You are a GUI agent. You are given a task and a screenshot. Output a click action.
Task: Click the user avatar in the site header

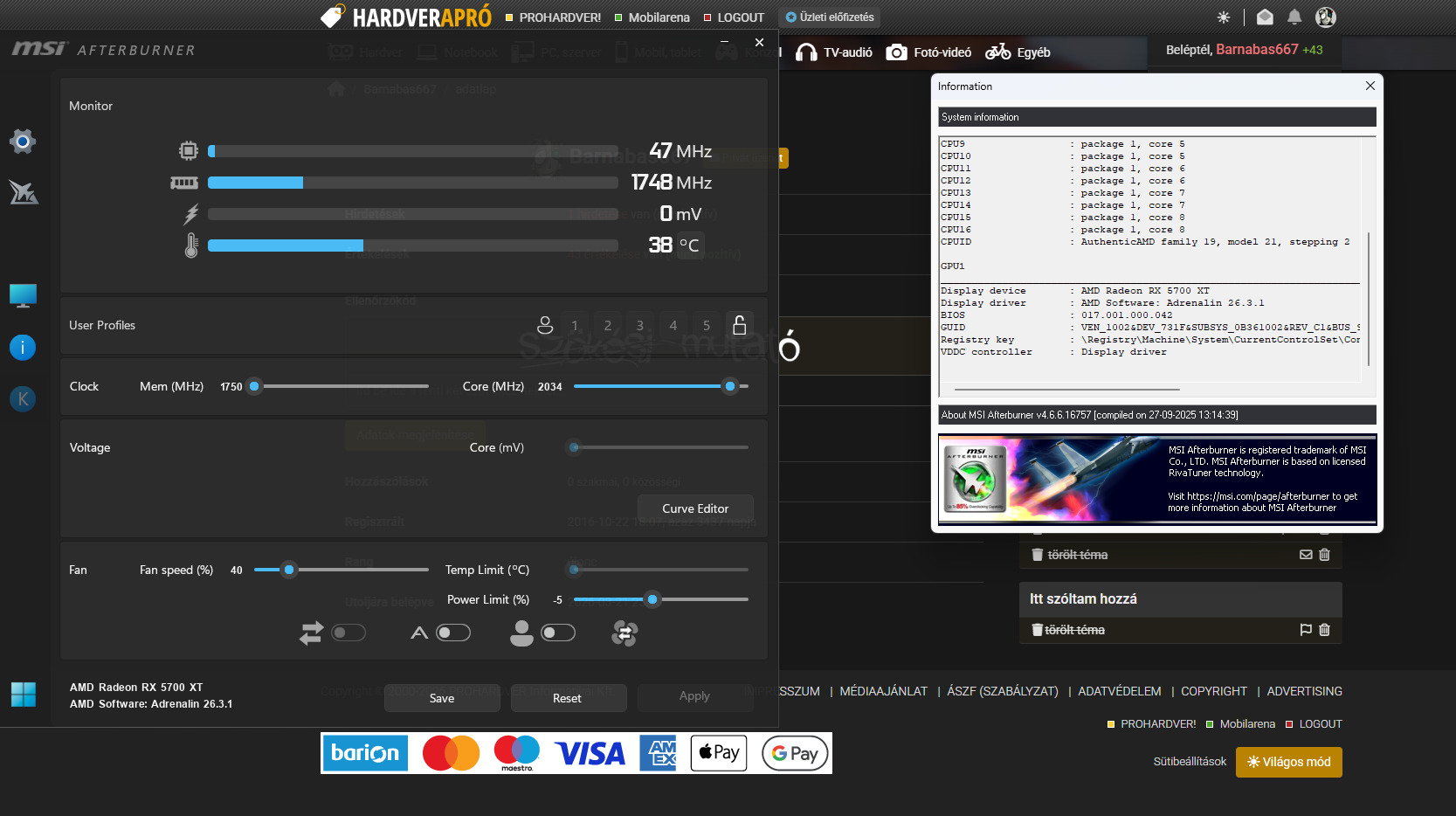(x=1326, y=17)
